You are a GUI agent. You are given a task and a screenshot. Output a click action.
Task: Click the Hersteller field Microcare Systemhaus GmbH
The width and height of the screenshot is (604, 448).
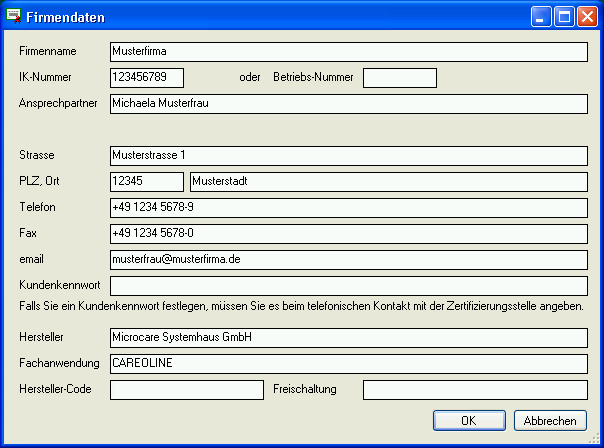(x=349, y=338)
